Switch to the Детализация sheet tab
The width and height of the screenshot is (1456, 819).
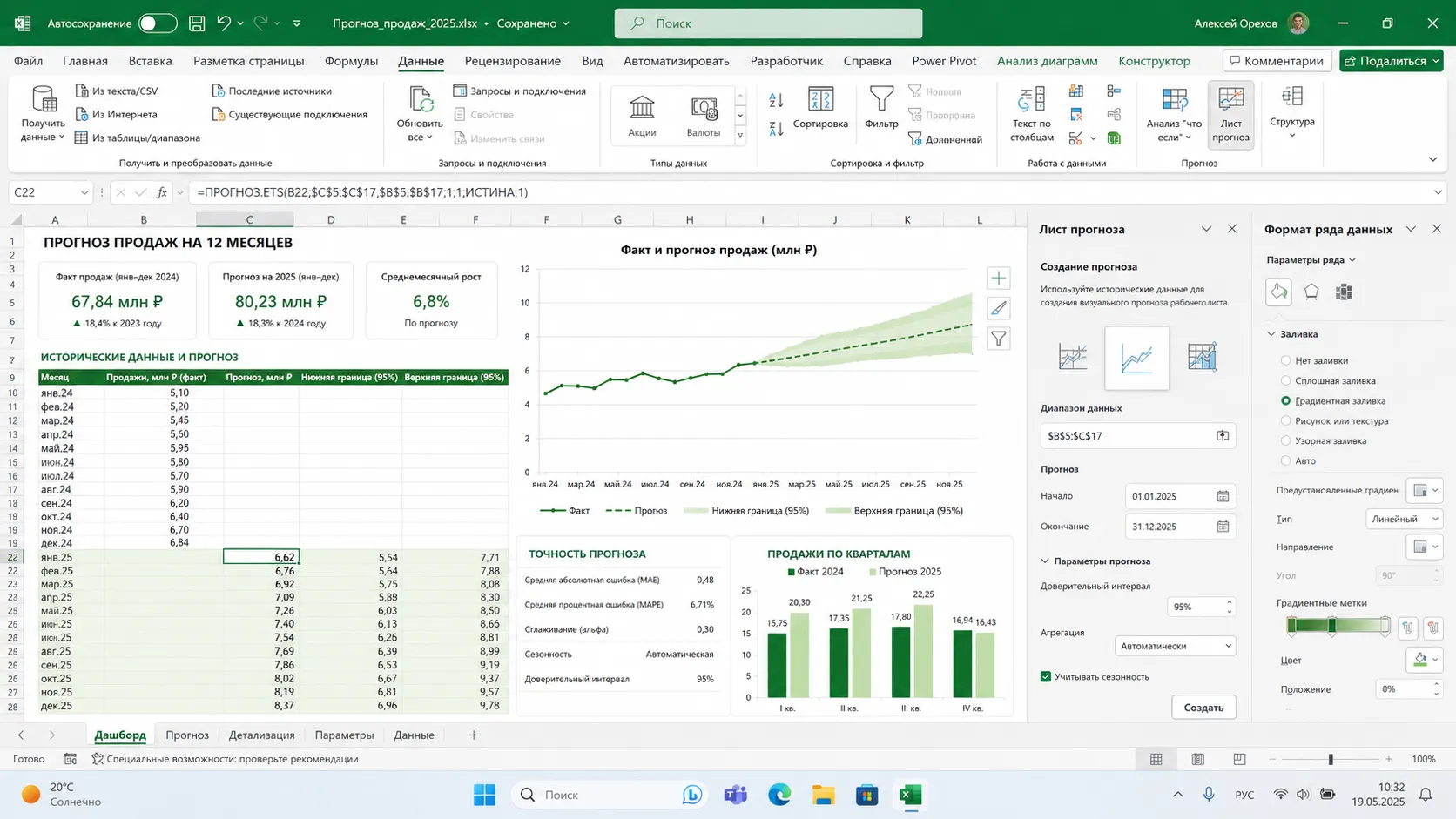[261, 735]
